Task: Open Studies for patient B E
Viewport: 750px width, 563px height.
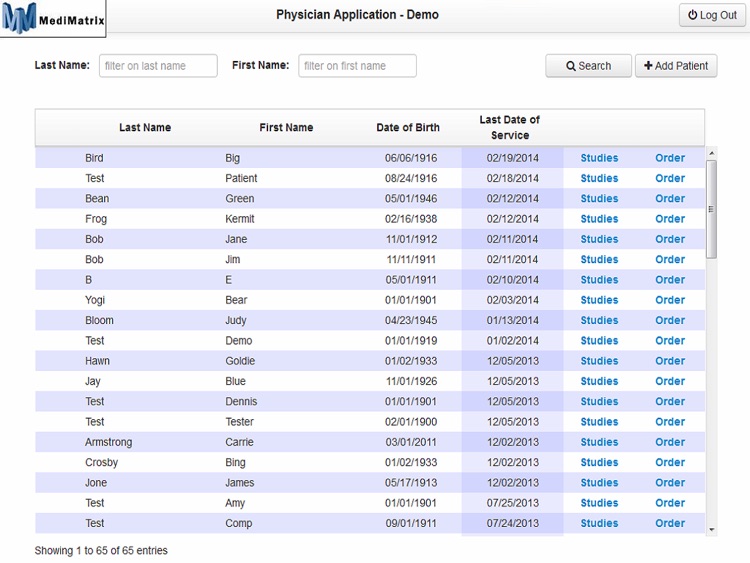Action: [599, 280]
